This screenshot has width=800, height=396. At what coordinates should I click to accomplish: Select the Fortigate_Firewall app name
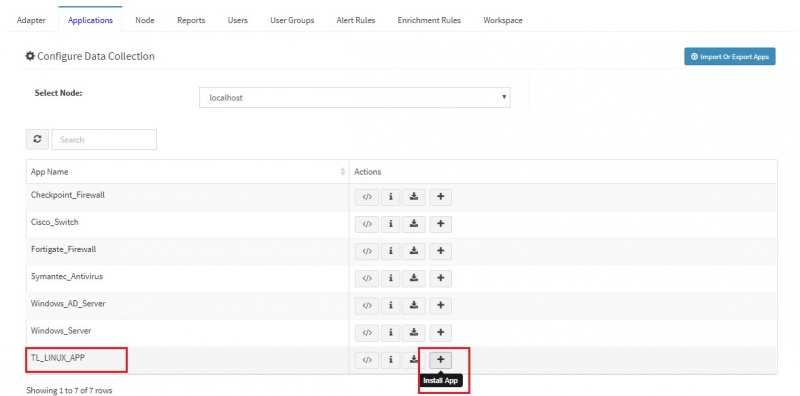(x=64, y=250)
